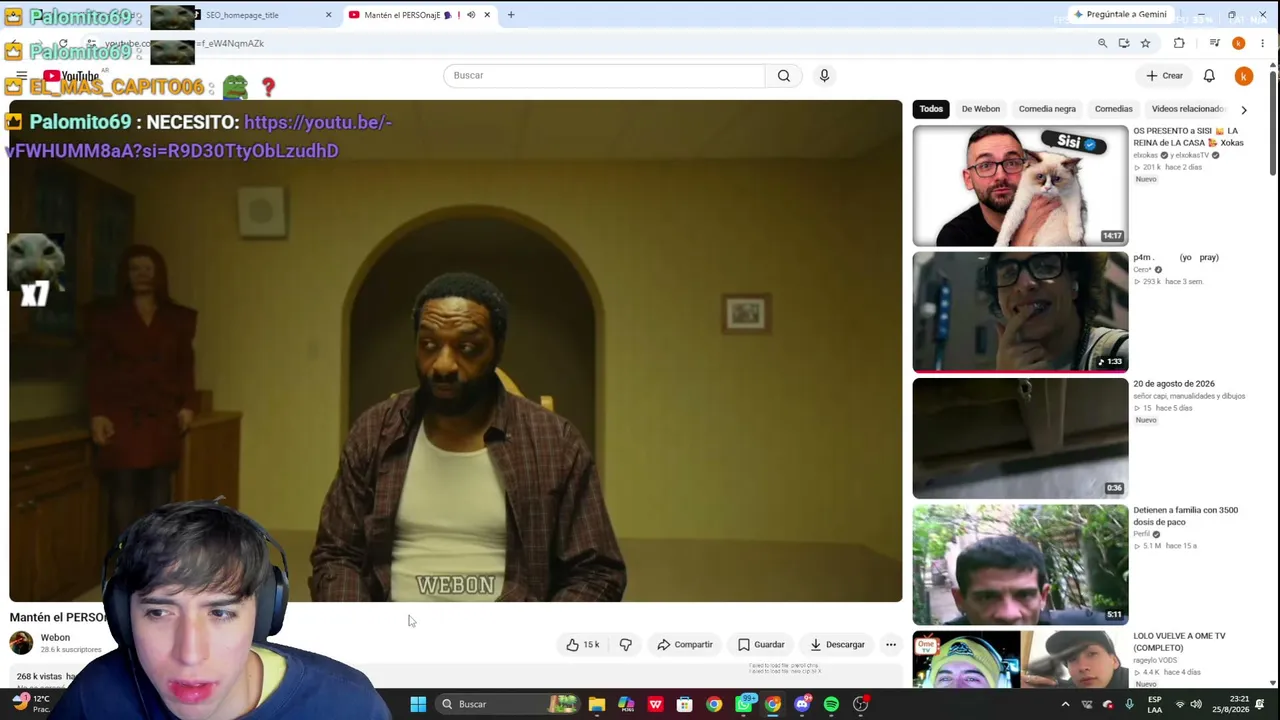
Task: Click the video player to pause
Action: [456, 351]
